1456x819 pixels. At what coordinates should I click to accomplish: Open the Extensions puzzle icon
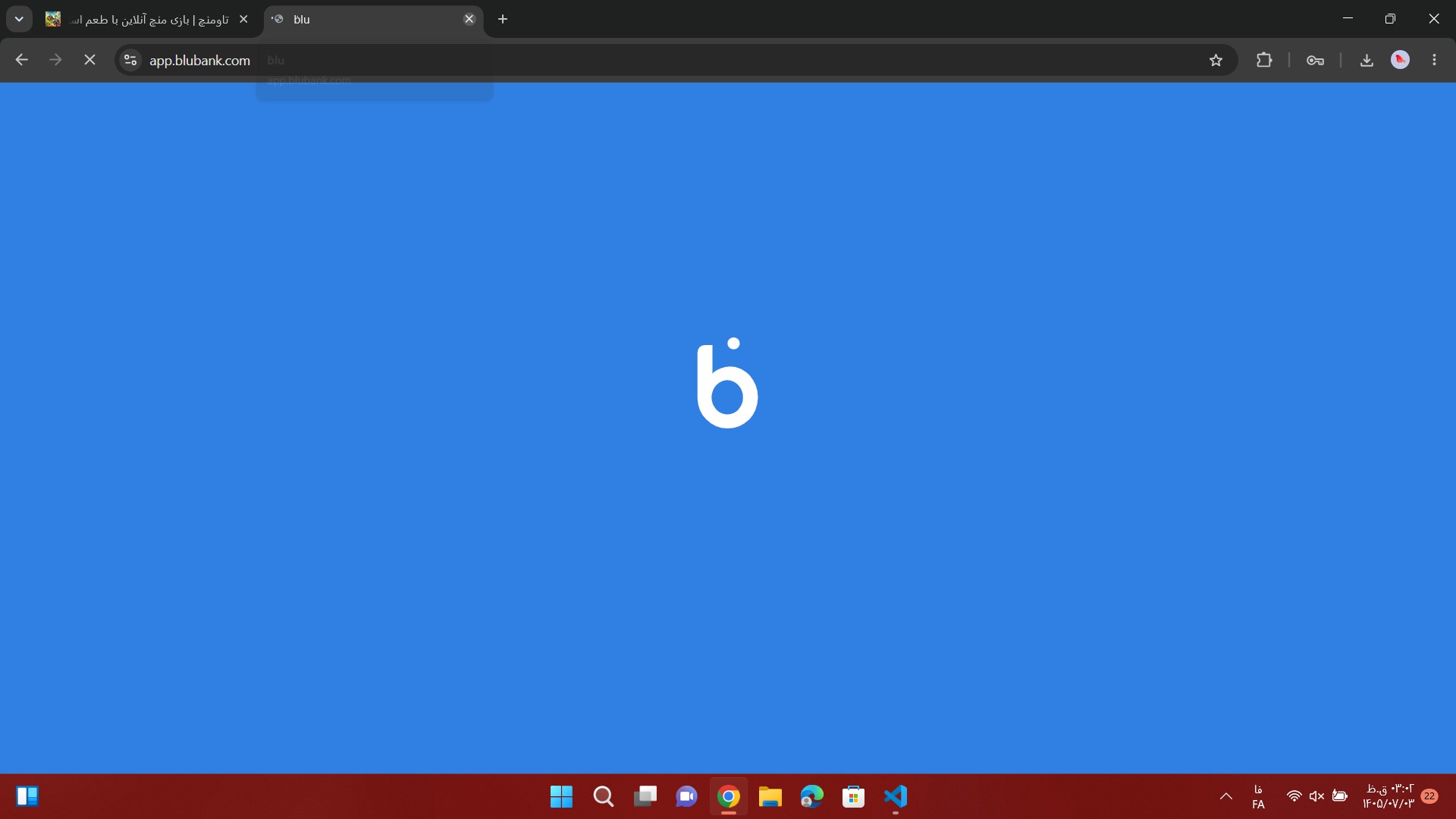(x=1264, y=60)
